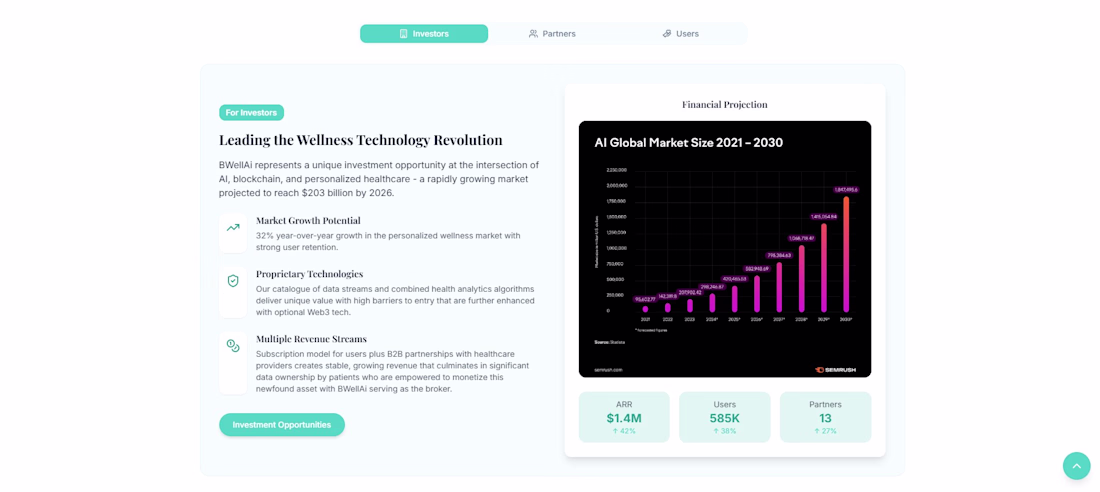Click the Proprietary Technologies shield icon

pyautogui.click(x=233, y=281)
